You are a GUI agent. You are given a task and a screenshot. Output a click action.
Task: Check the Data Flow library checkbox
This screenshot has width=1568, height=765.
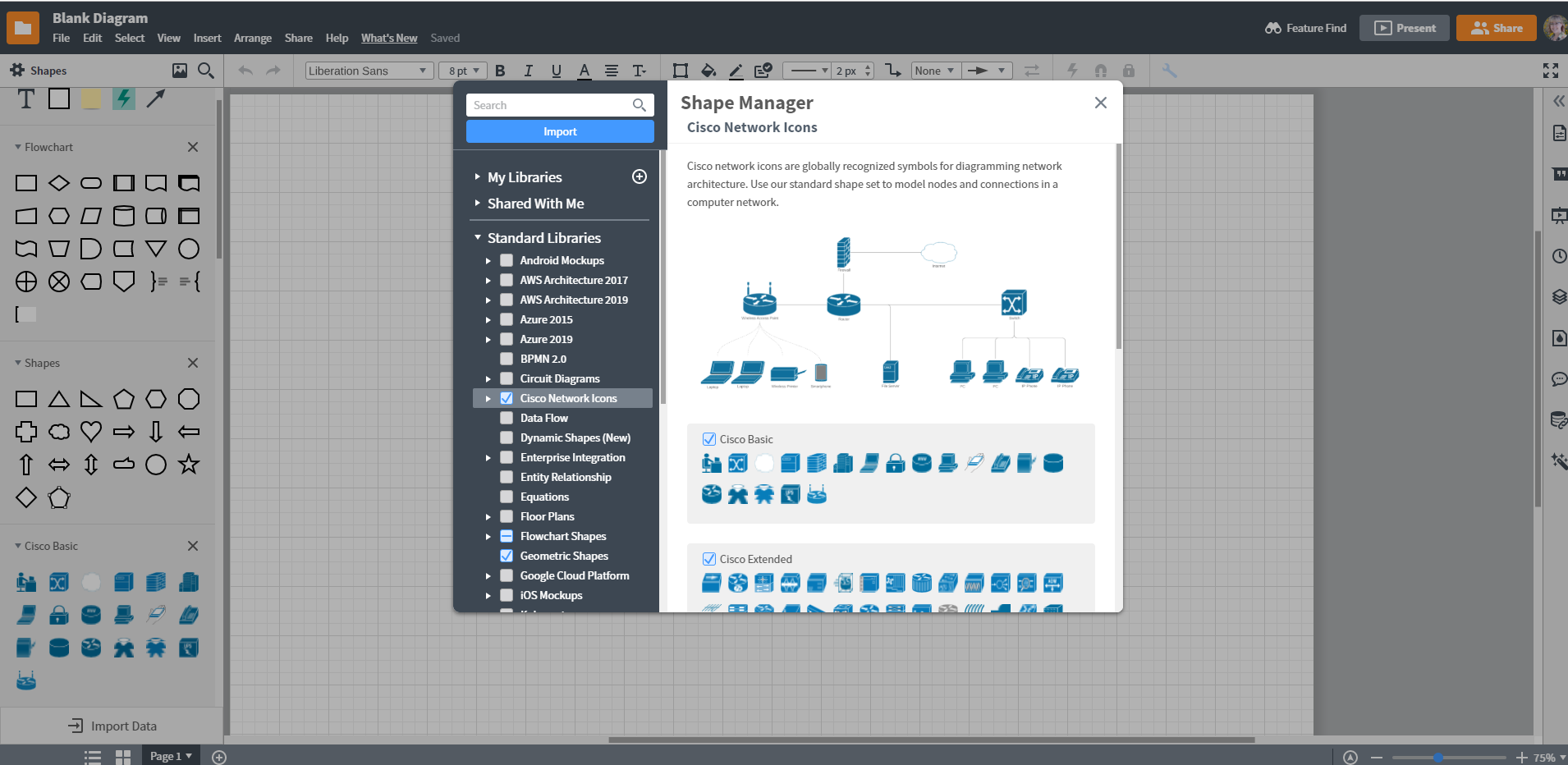pos(507,418)
